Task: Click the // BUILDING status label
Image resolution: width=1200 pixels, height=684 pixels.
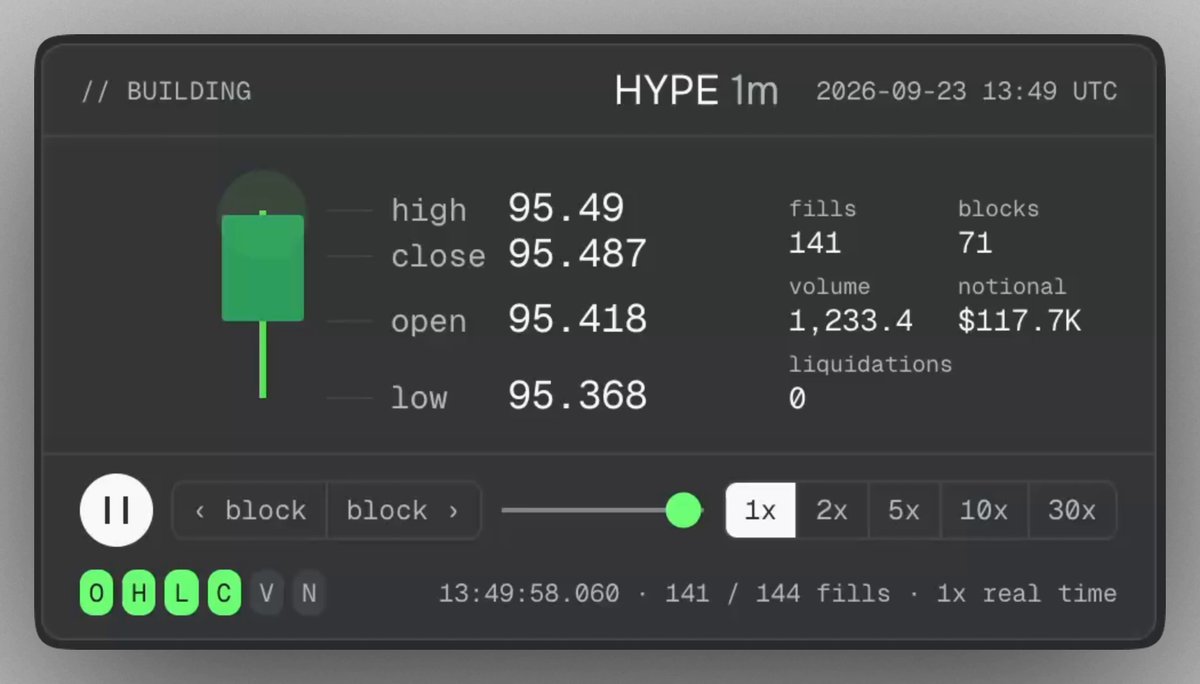Action: pos(166,92)
